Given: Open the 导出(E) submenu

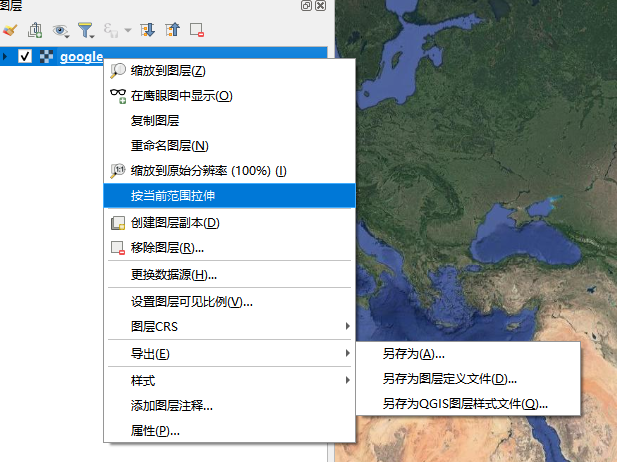Looking at the screenshot, I should tap(229, 353).
